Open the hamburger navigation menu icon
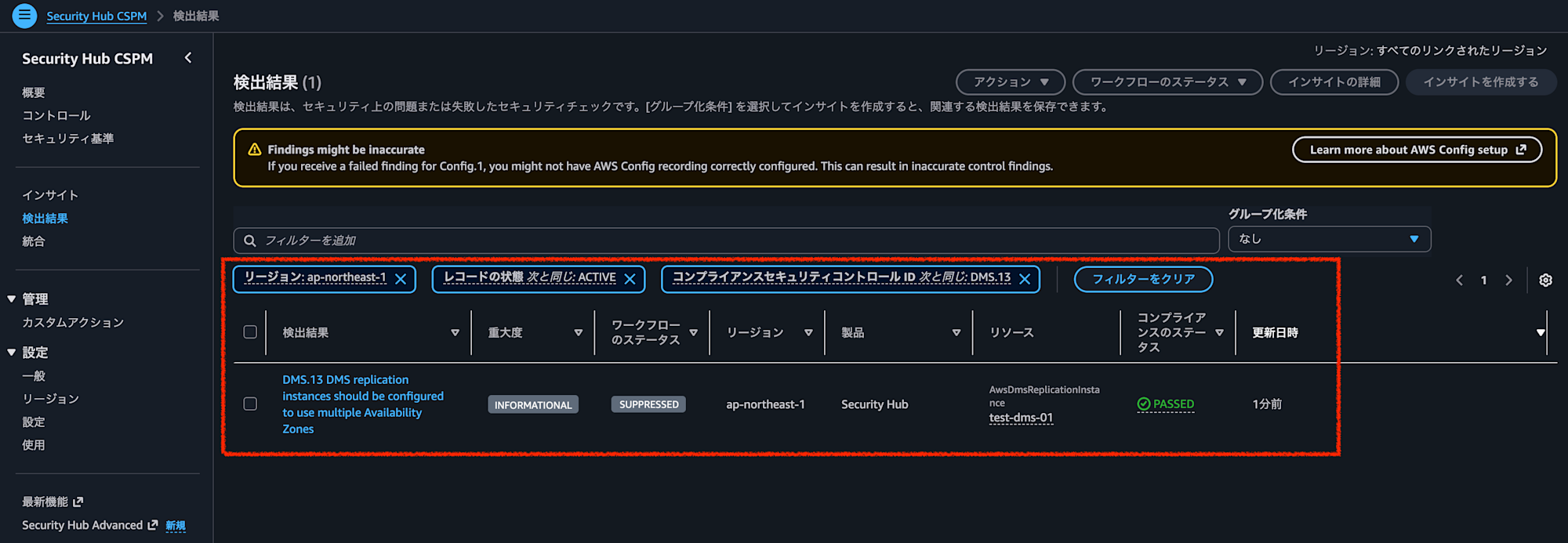 [x=24, y=15]
